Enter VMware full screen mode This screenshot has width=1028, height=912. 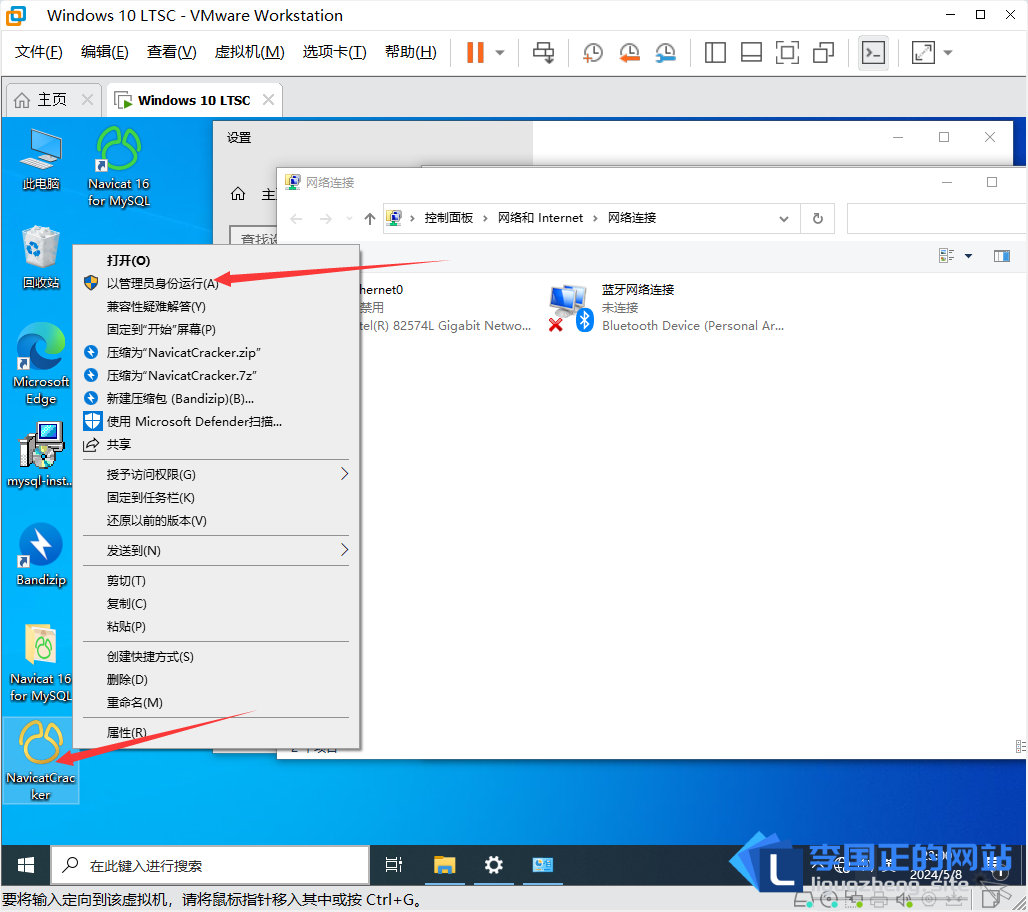pyautogui.click(x=787, y=52)
